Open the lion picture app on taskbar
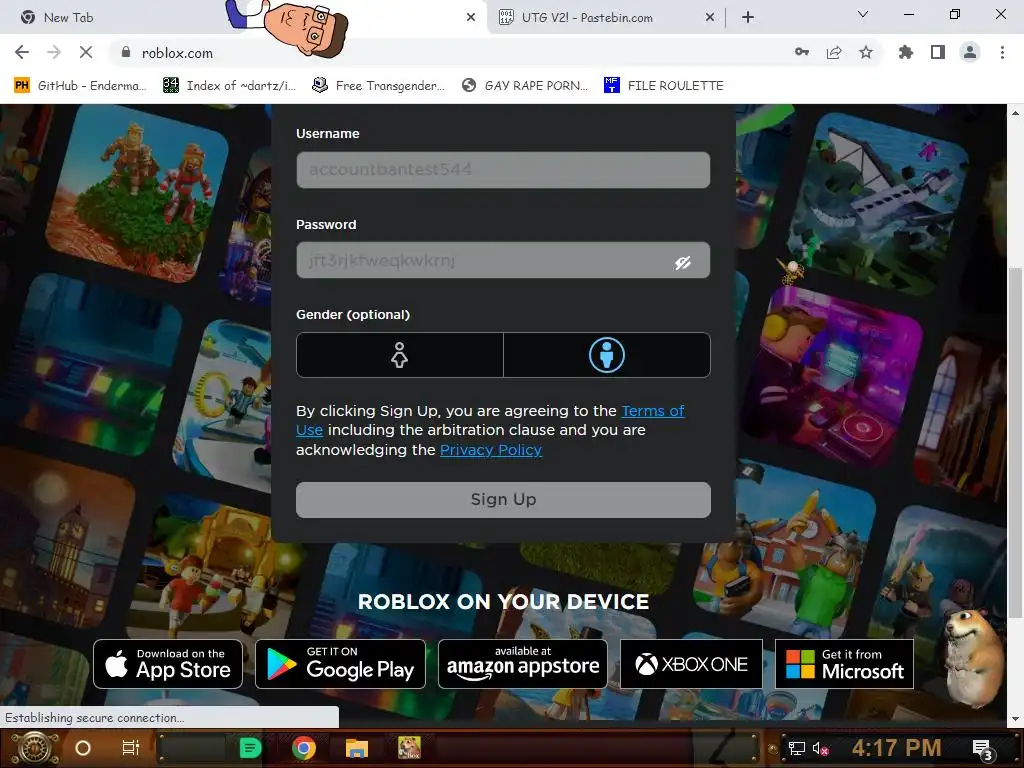Image resolution: width=1024 pixels, height=768 pixels. point(409,748)
